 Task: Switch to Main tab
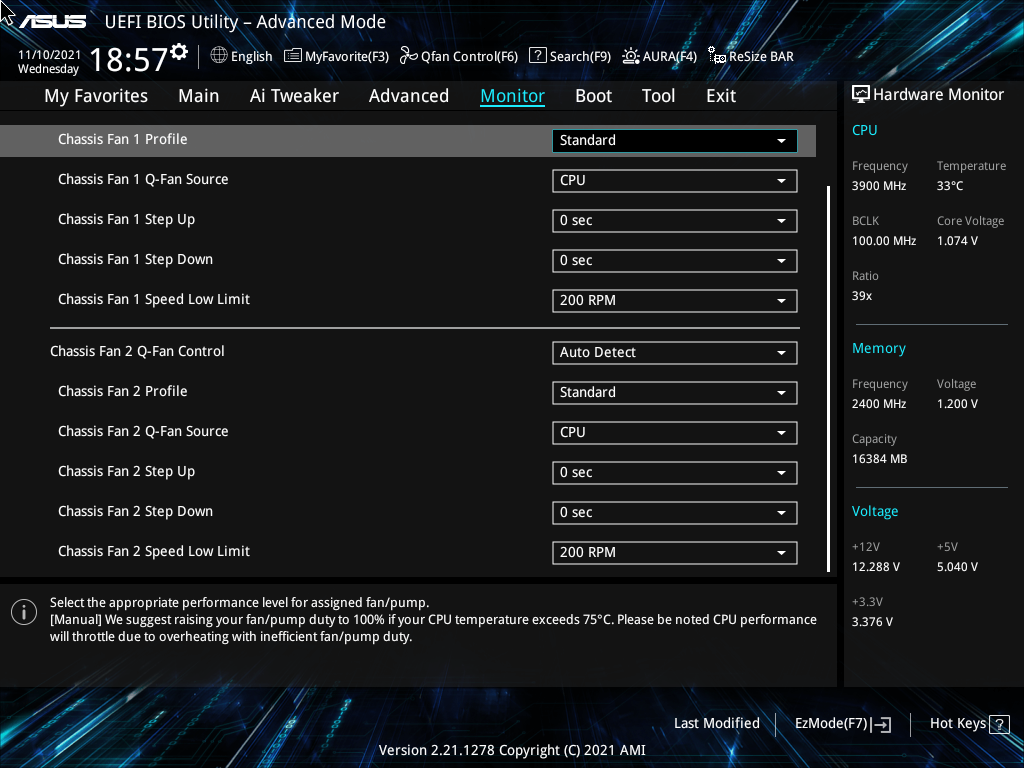coord(199,96)
